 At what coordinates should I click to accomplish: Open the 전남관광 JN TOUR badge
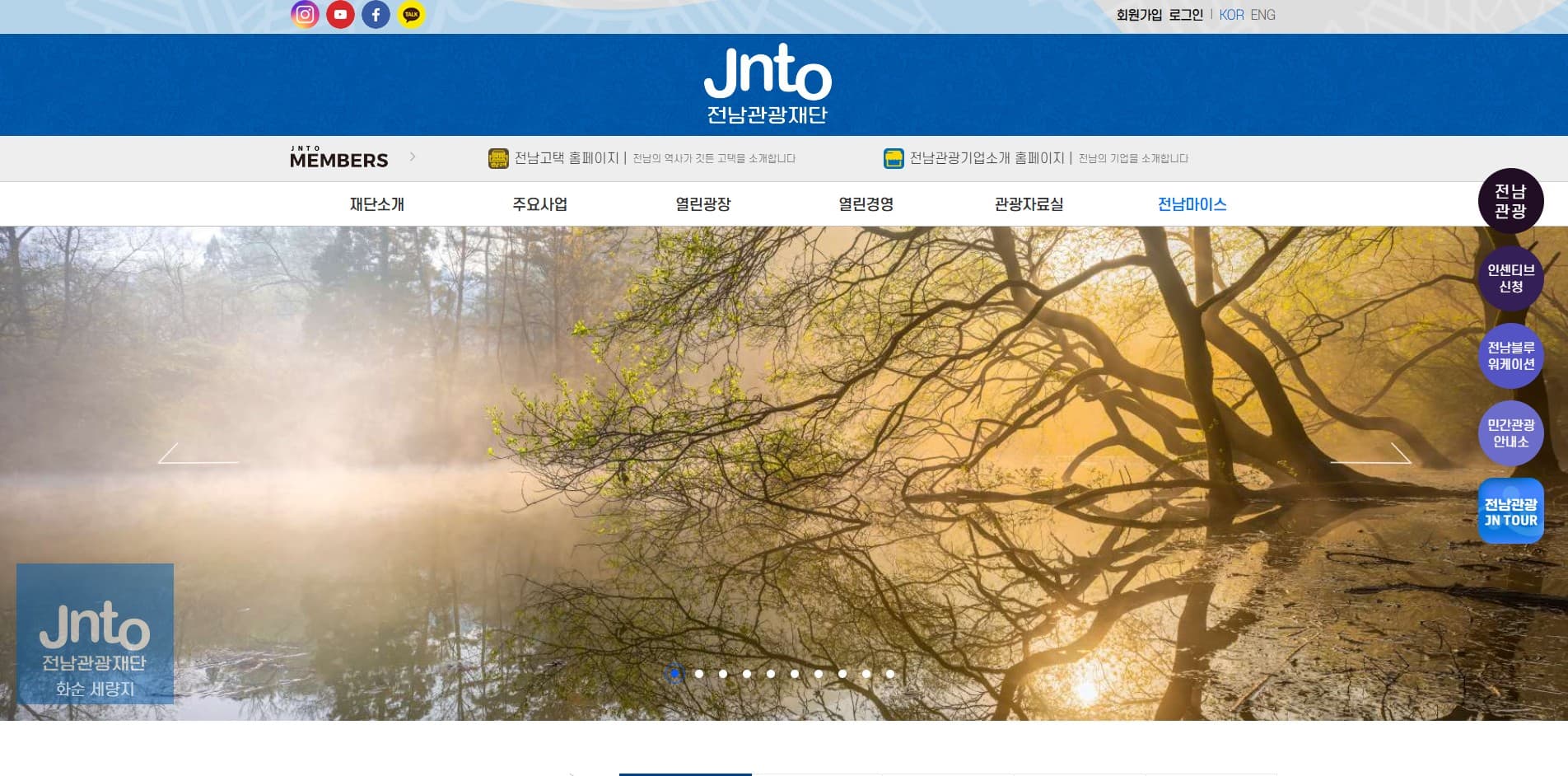pos(1510,512)
